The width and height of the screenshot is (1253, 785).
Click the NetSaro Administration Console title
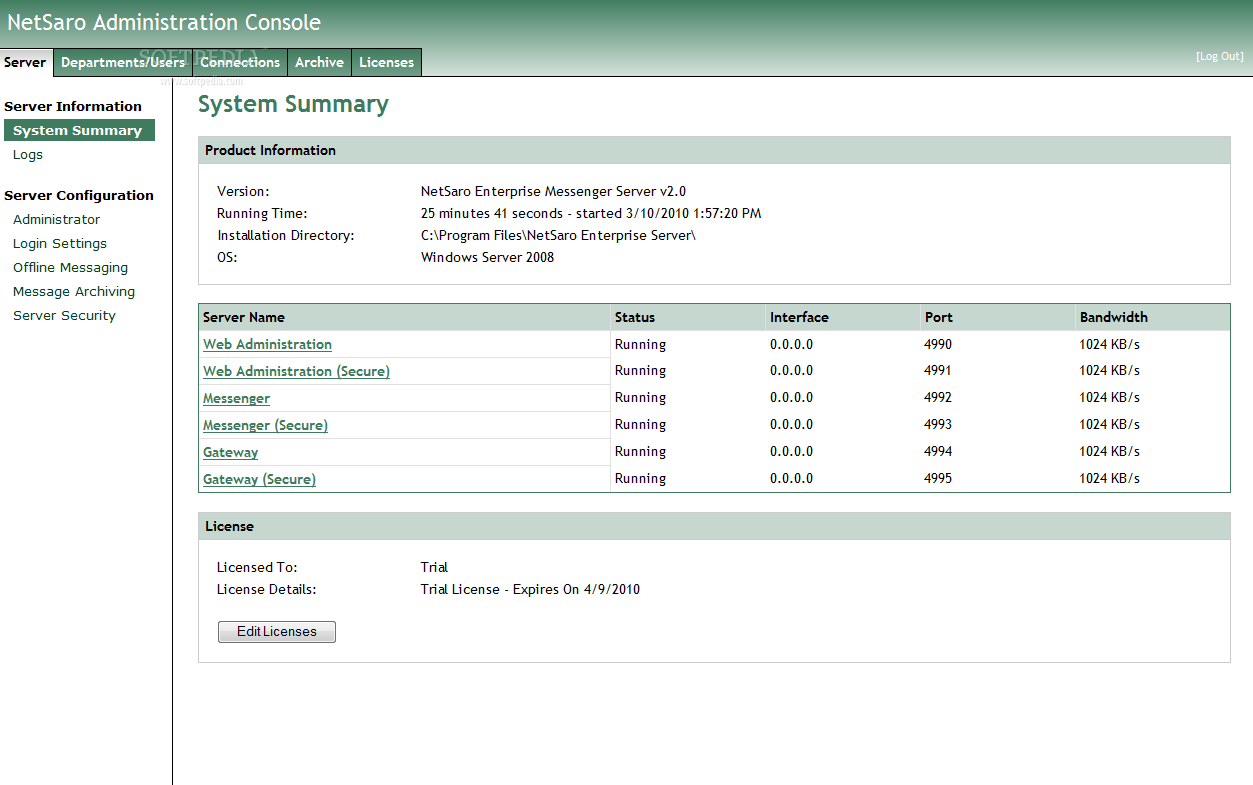point(164,22)
